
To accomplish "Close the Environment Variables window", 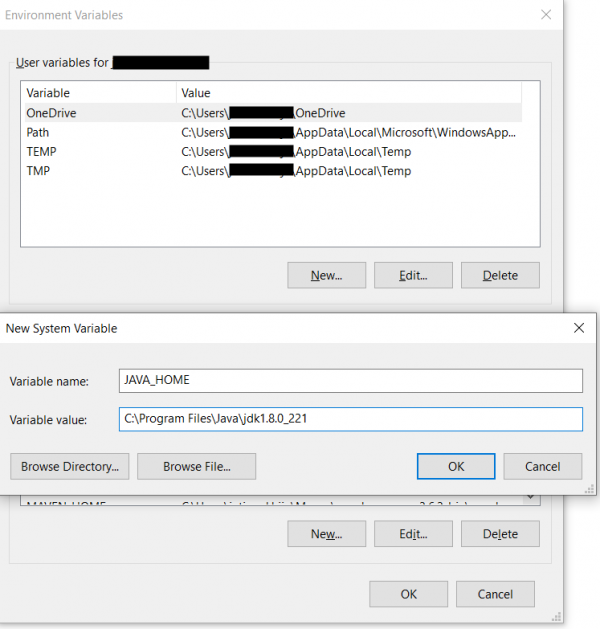I will (x=546, y=15).
